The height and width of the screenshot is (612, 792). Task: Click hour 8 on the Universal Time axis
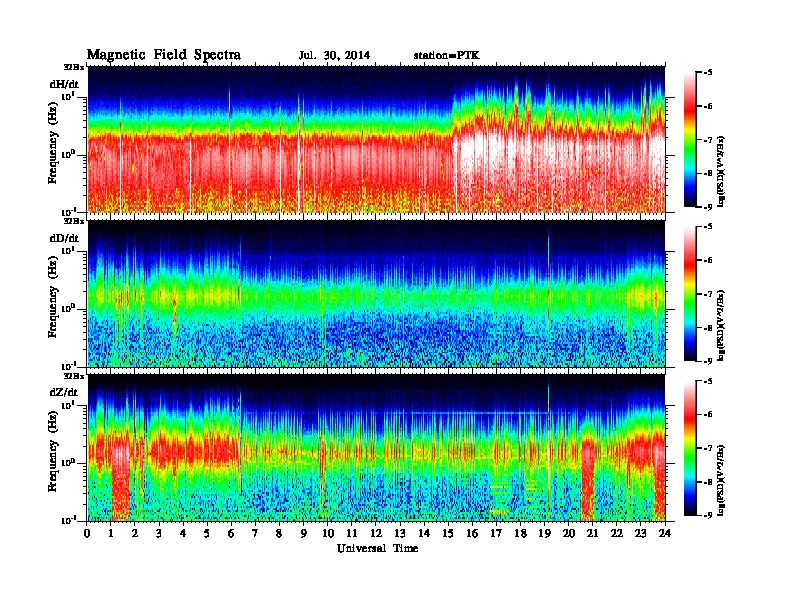coord(279,534)
